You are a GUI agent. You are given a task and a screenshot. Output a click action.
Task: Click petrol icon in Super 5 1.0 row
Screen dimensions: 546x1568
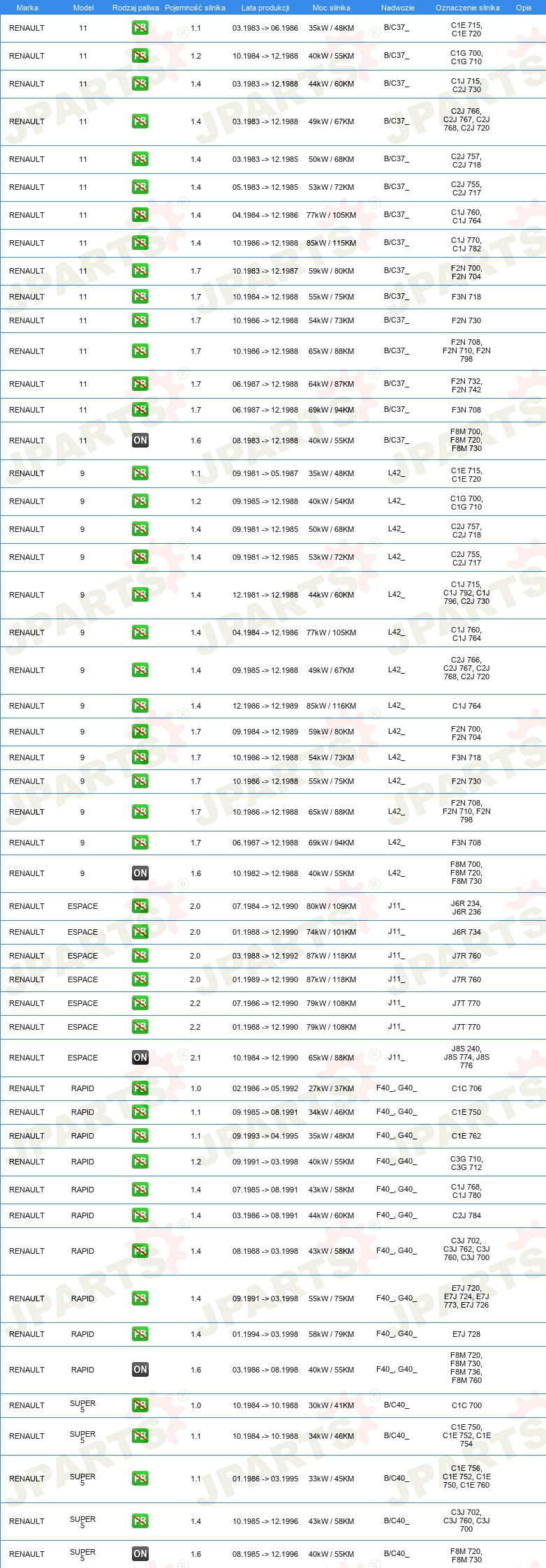(140, 1405)
